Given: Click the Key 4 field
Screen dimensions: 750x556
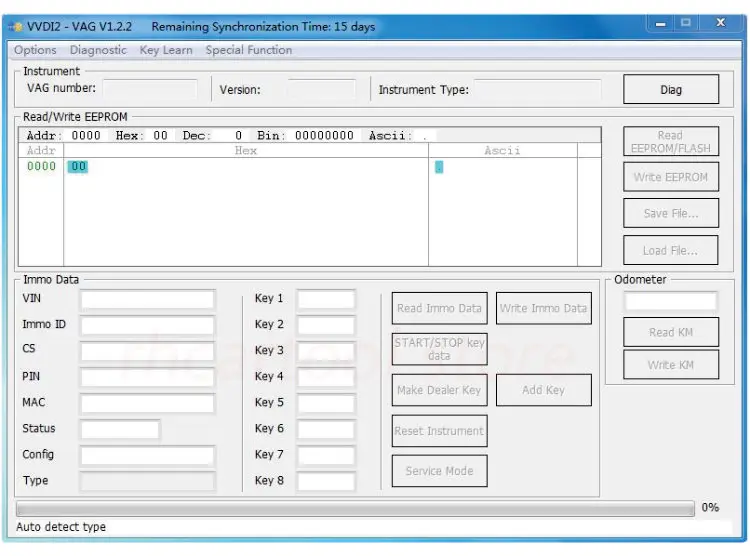Looking at the screenshot, I should pos(326,377).
